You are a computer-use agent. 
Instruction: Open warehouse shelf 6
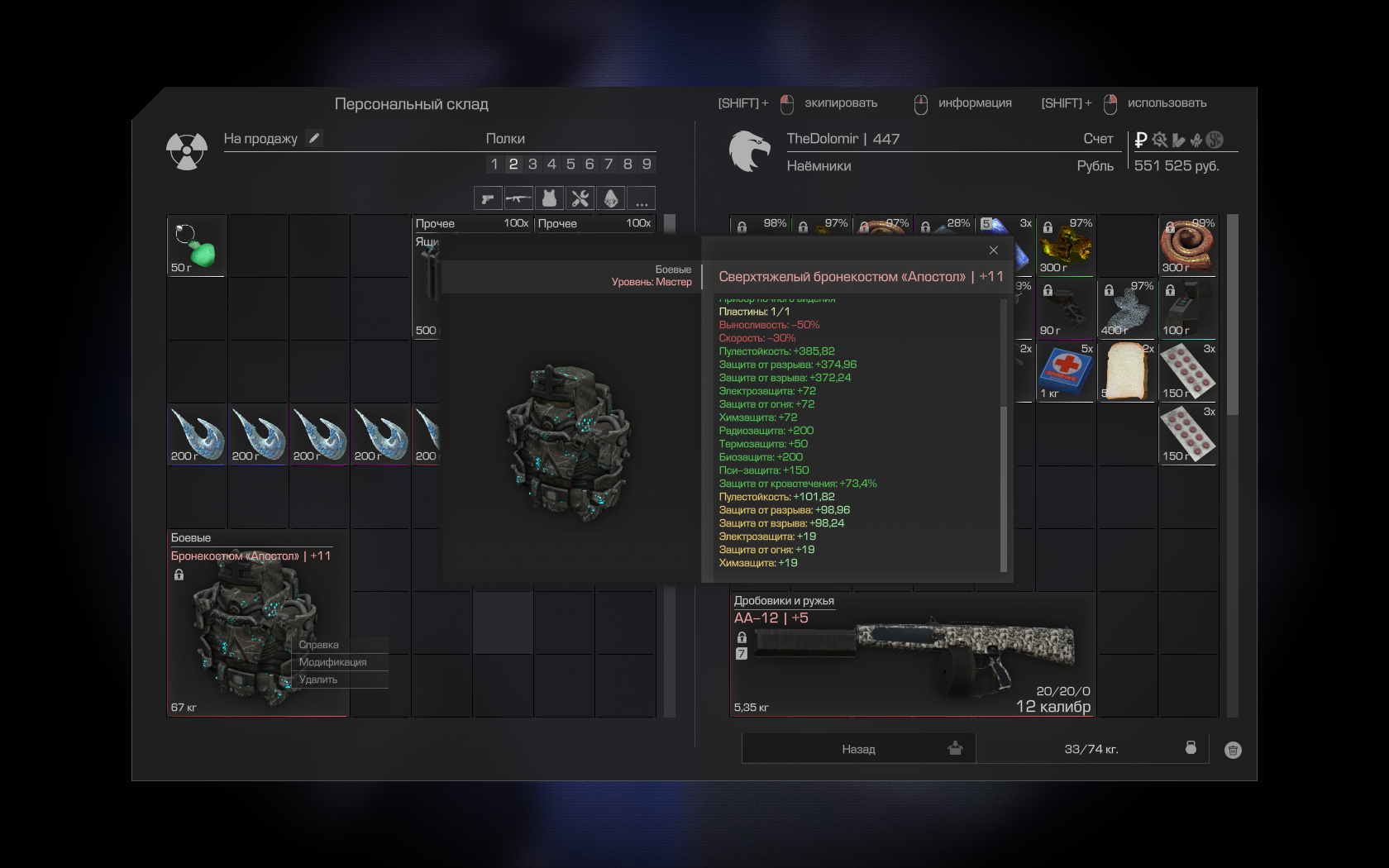[589, 164]
